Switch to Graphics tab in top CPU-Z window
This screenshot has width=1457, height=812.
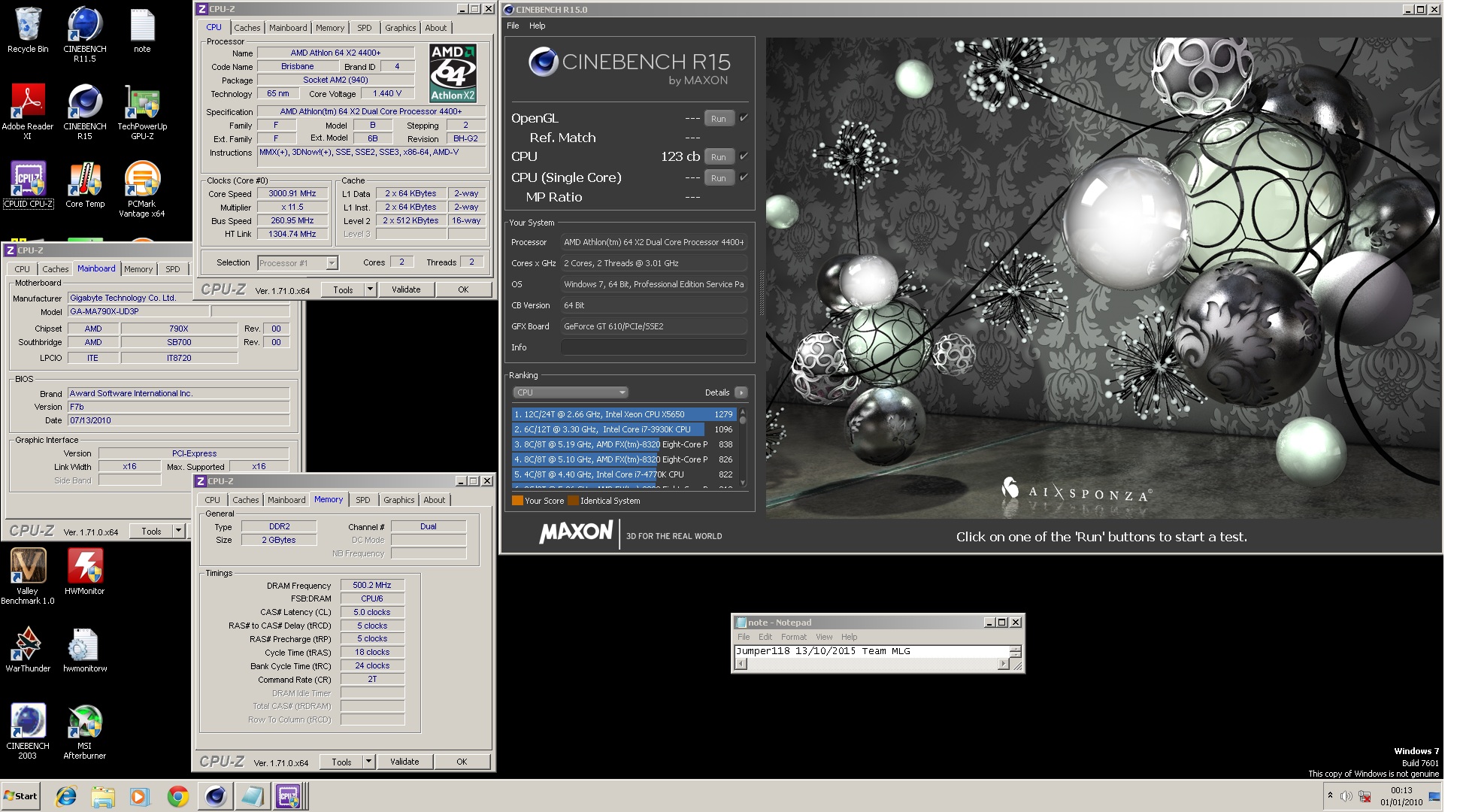tap(400, 28)
